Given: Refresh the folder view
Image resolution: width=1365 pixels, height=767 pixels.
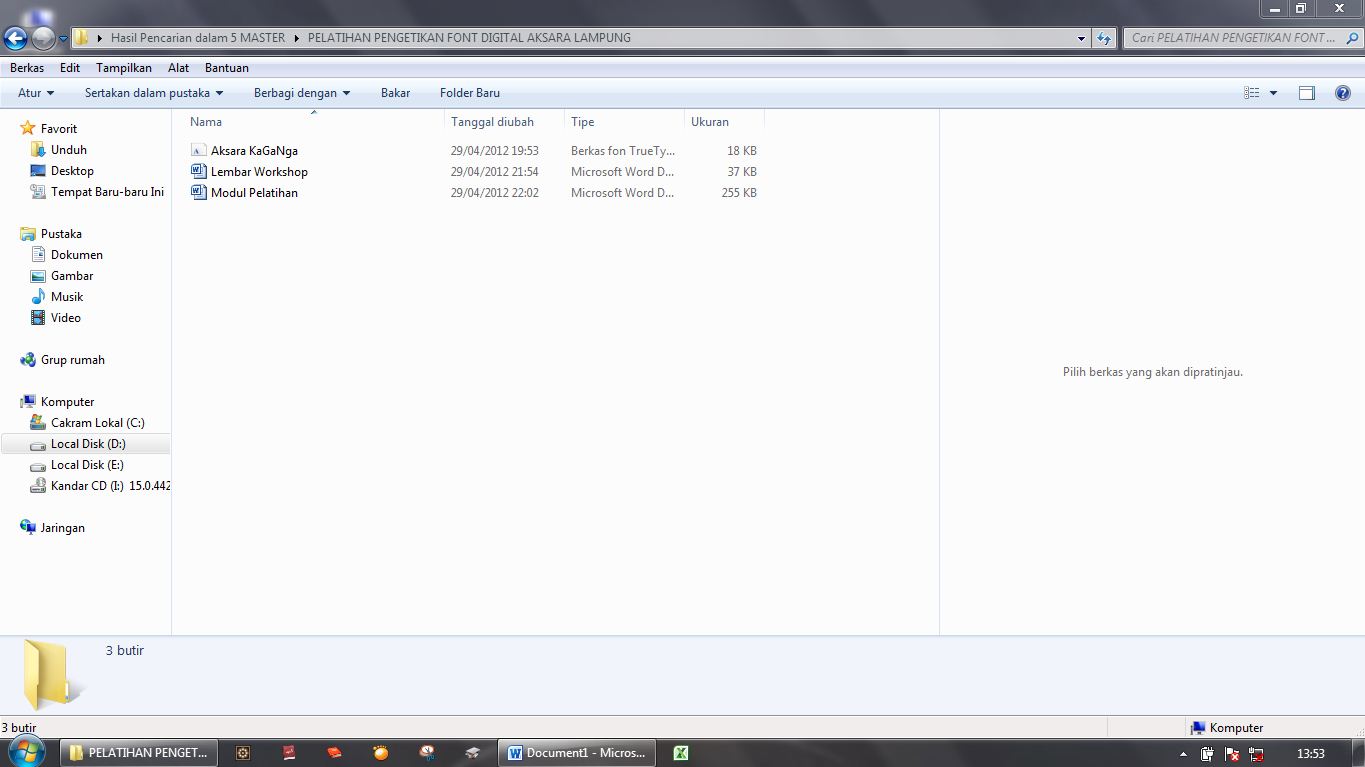Looking at the screenshot, I should 1102,37.
